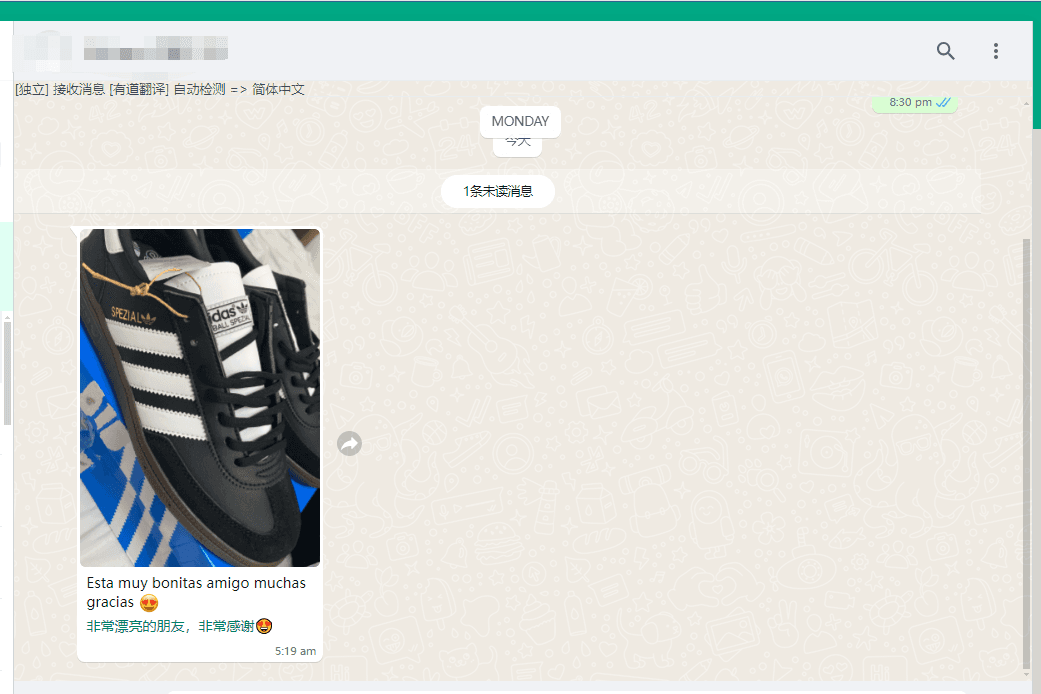
Task: Click the blurred contact profile avatar
Action: (x=46, y=48)
